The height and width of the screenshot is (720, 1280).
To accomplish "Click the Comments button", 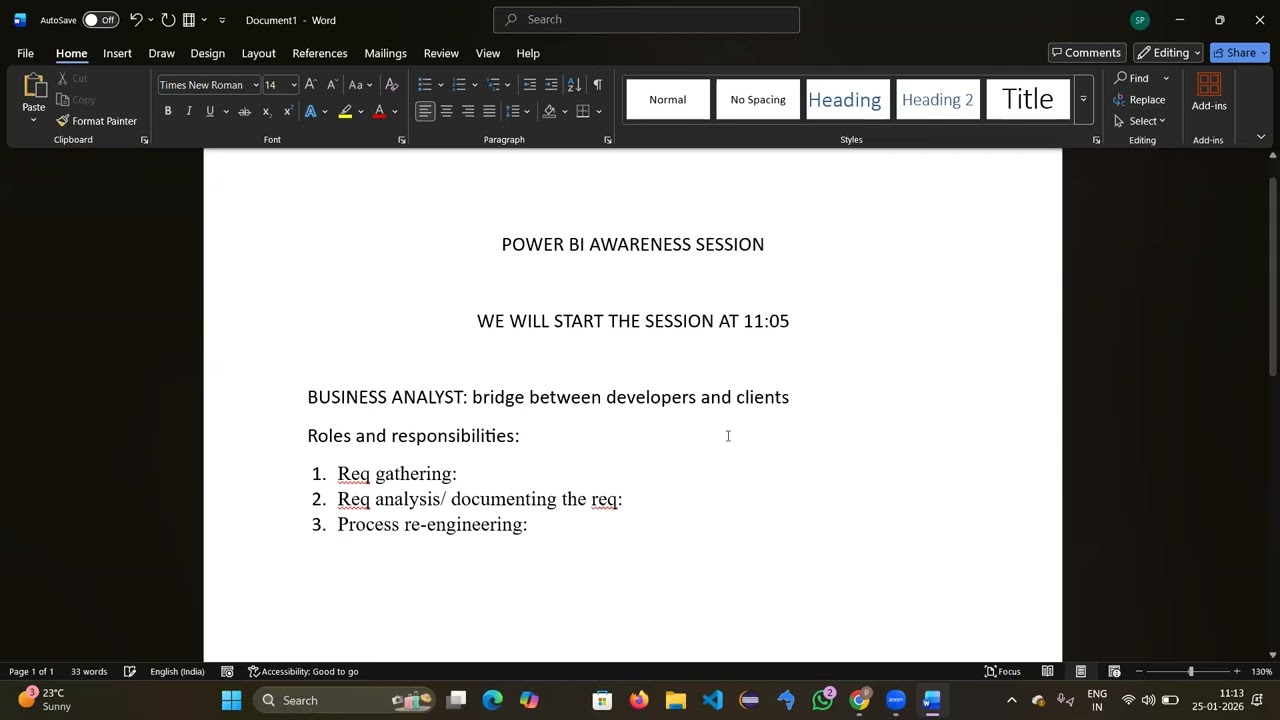I will tap(1086, 53).
